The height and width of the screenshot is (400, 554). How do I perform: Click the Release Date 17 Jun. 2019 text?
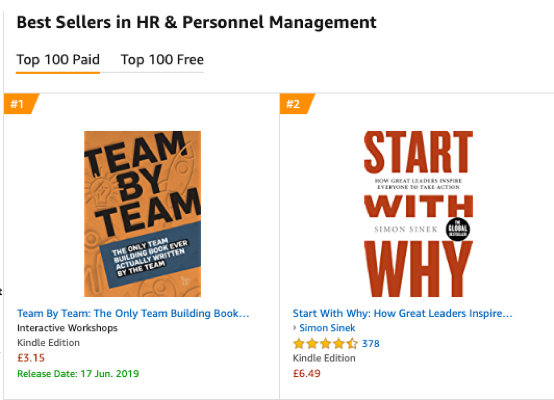point(78,373)
